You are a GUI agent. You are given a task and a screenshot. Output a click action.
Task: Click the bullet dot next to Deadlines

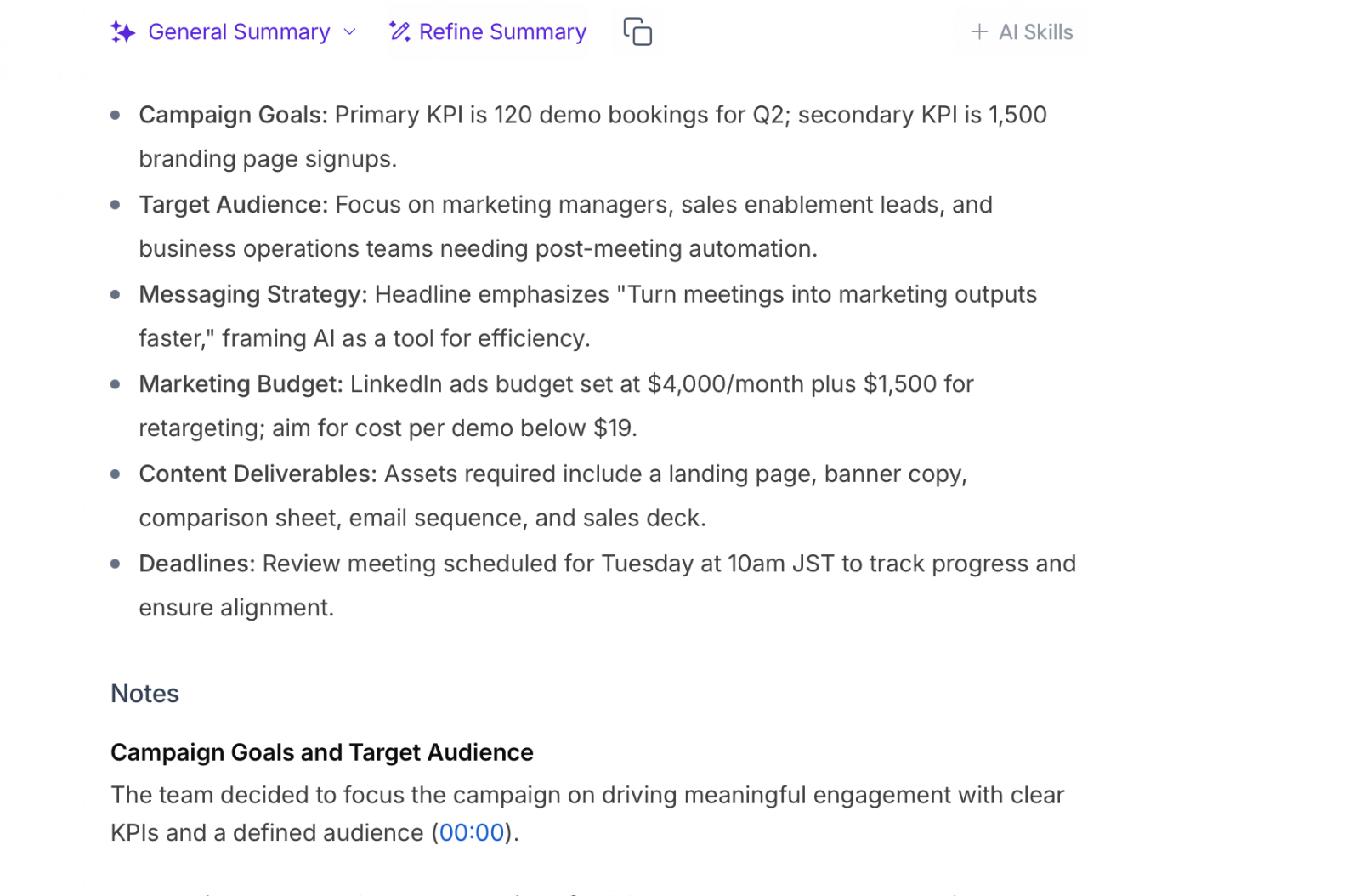116,564
